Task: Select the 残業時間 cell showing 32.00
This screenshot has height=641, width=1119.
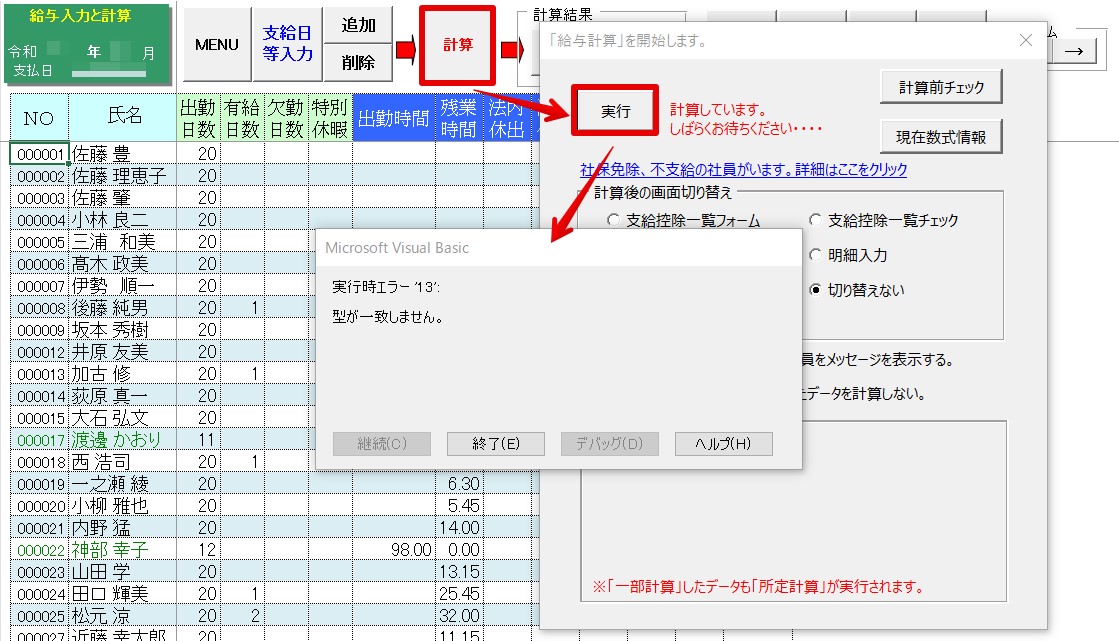Action: 459,616
